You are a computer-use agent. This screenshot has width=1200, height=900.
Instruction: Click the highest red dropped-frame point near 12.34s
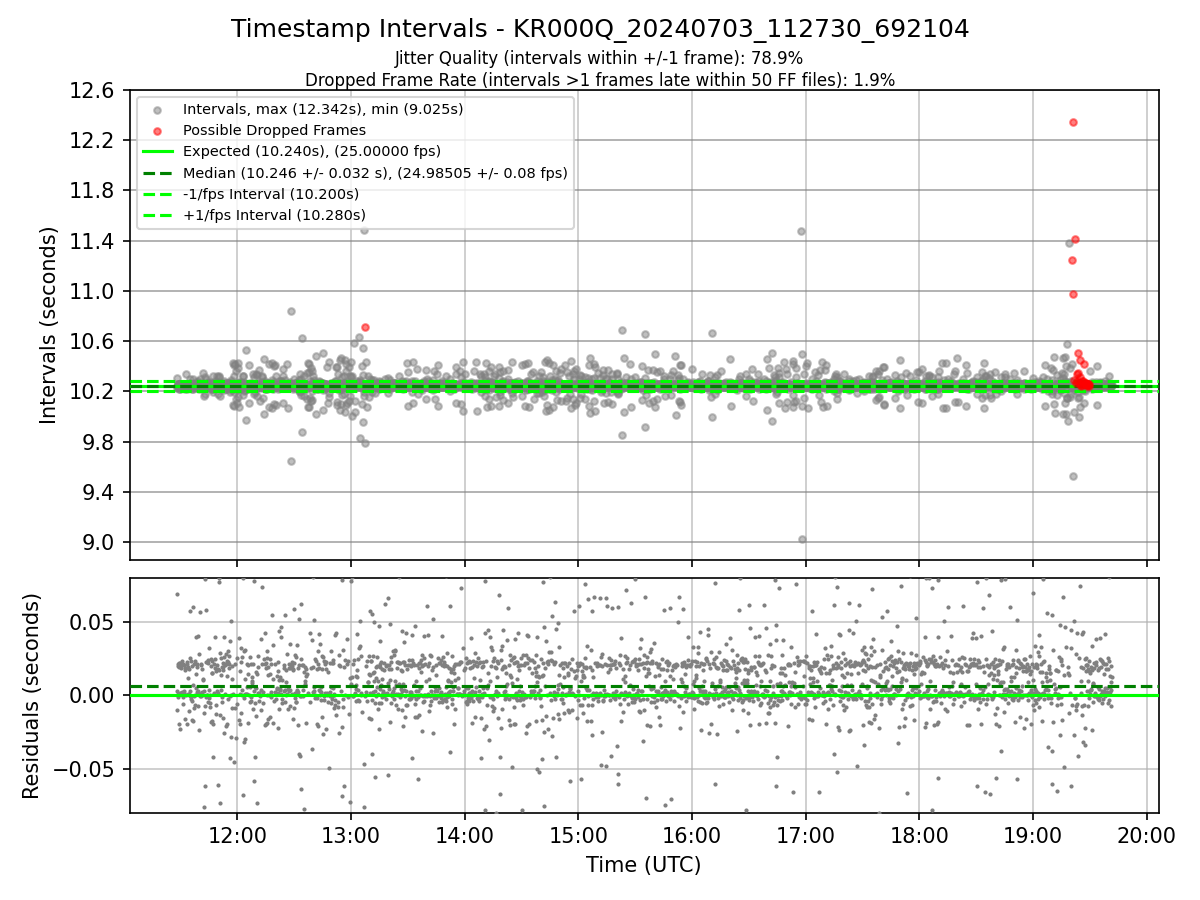(1073, 122)
